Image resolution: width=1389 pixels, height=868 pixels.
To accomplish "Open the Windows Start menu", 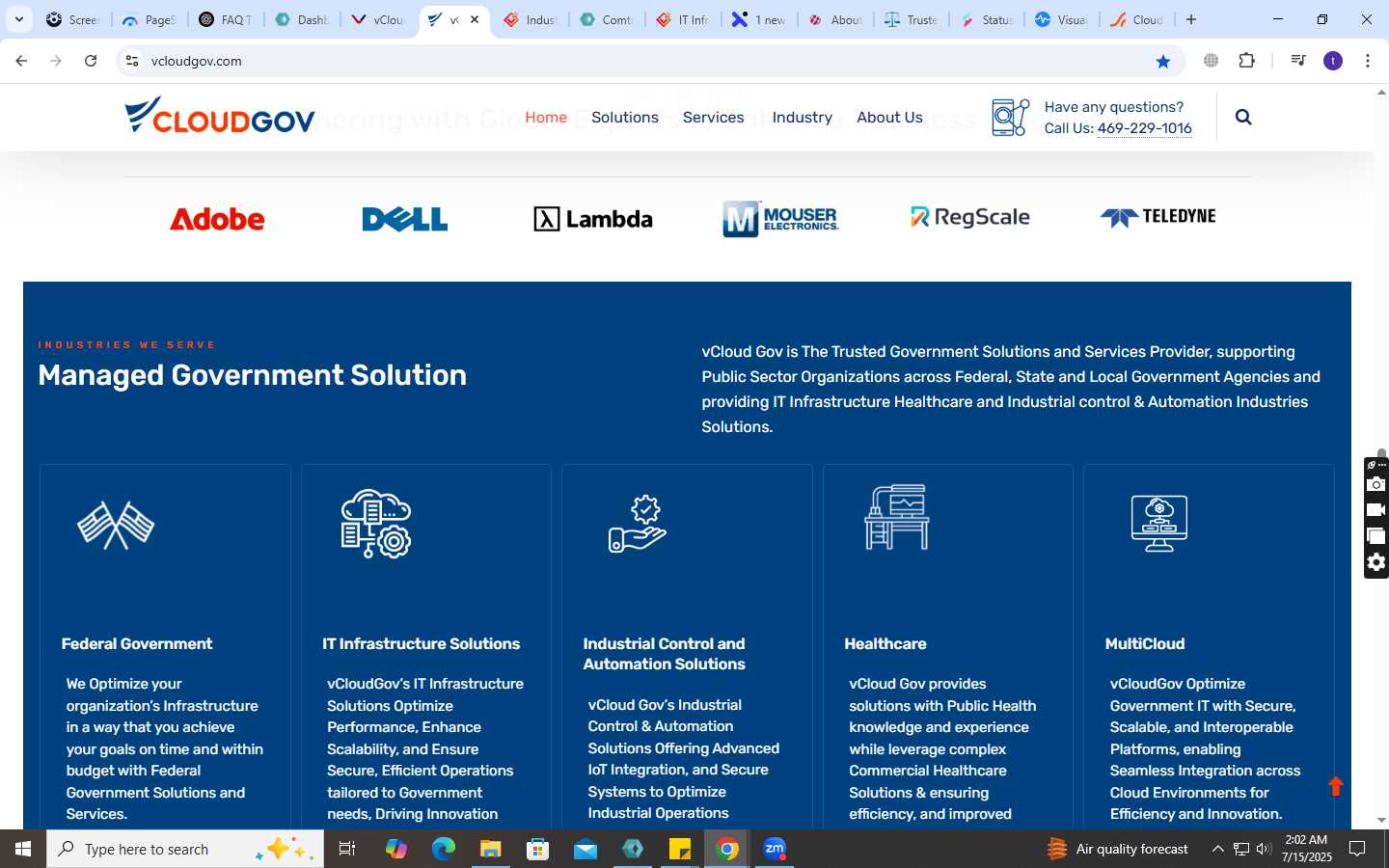I will pyautogui.click(x=23, y=849).
